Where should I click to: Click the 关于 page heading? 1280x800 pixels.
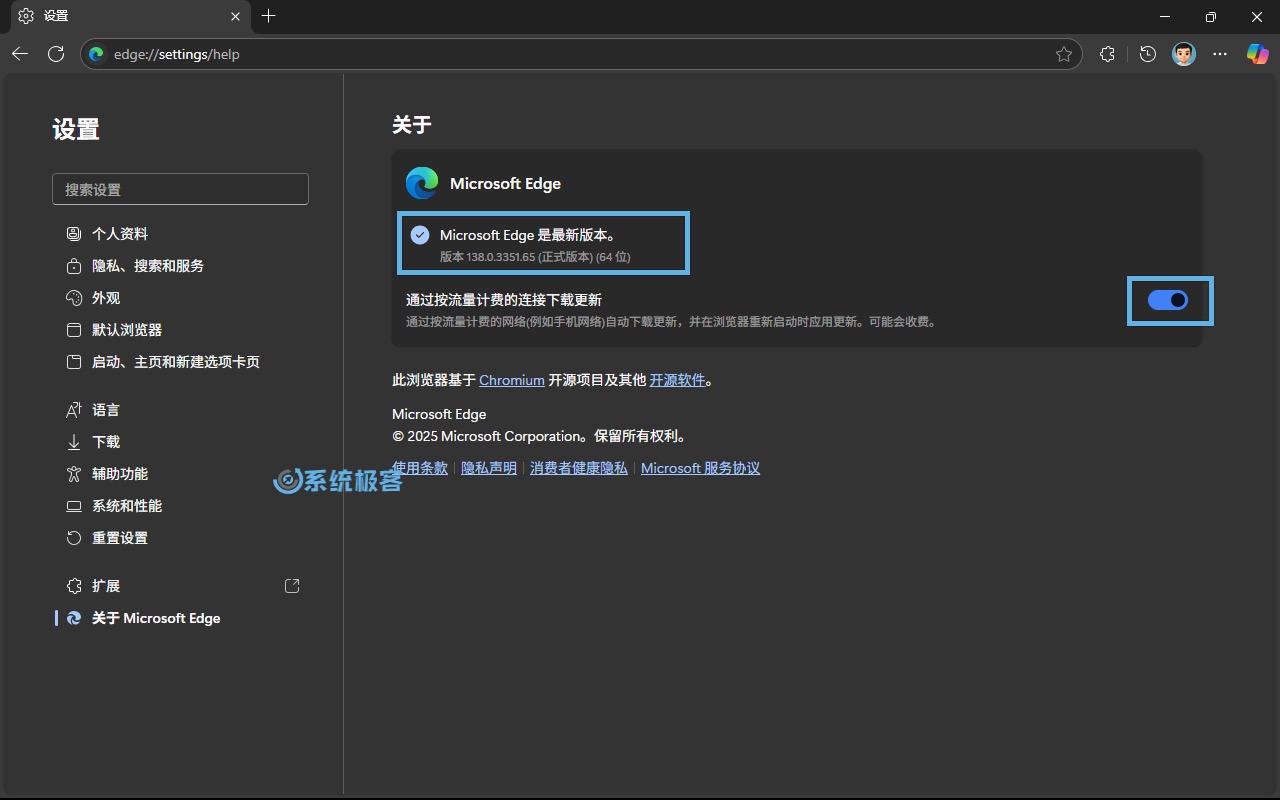pos(411,125)
